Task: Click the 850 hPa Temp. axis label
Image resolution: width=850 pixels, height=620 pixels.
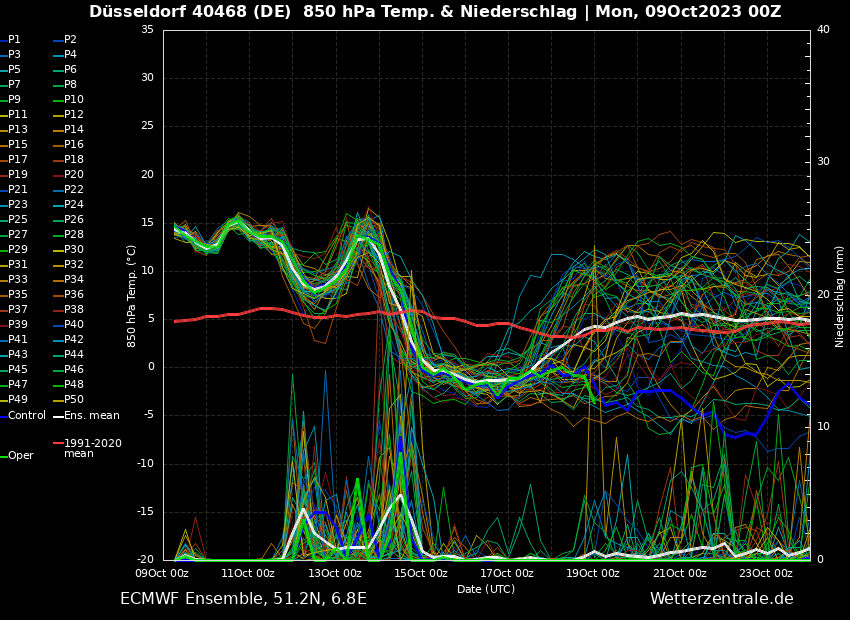Action: tap(132, 296)
